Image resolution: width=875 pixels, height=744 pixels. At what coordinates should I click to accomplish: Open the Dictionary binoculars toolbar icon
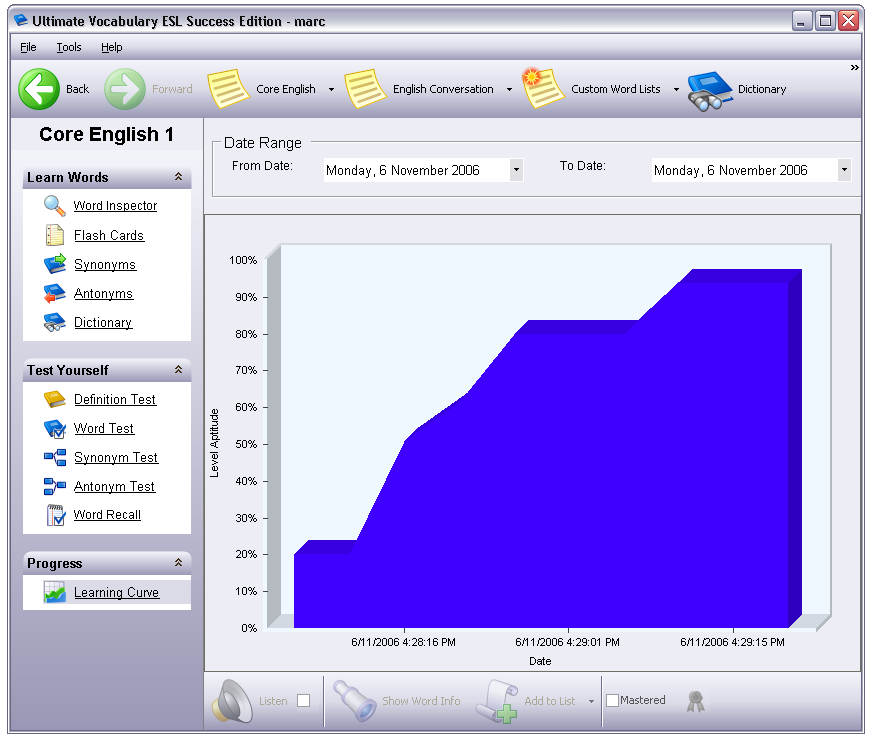(710, 91)
